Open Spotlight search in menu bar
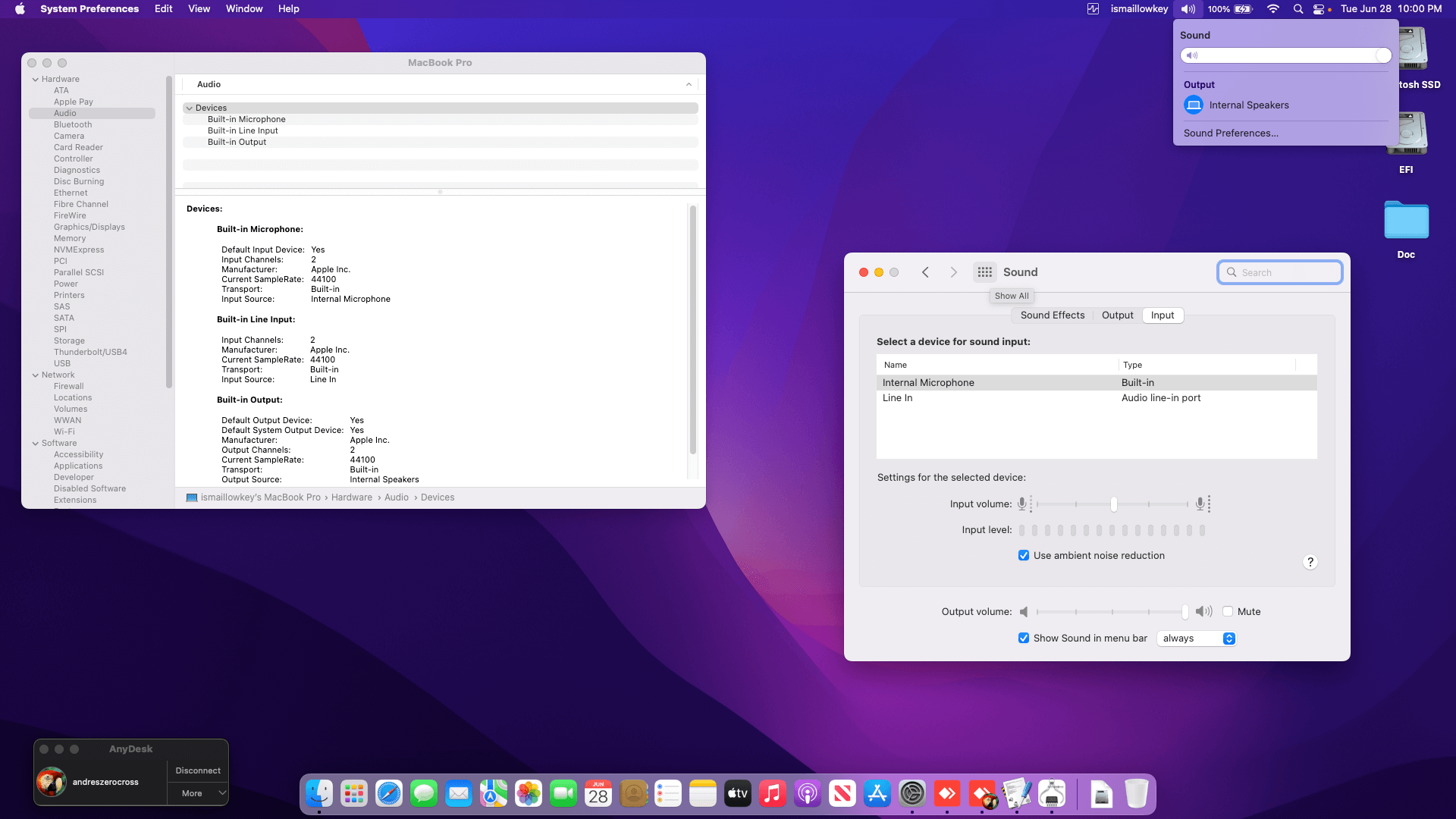Screen dimensions: 1456x819 (1298, 9)
